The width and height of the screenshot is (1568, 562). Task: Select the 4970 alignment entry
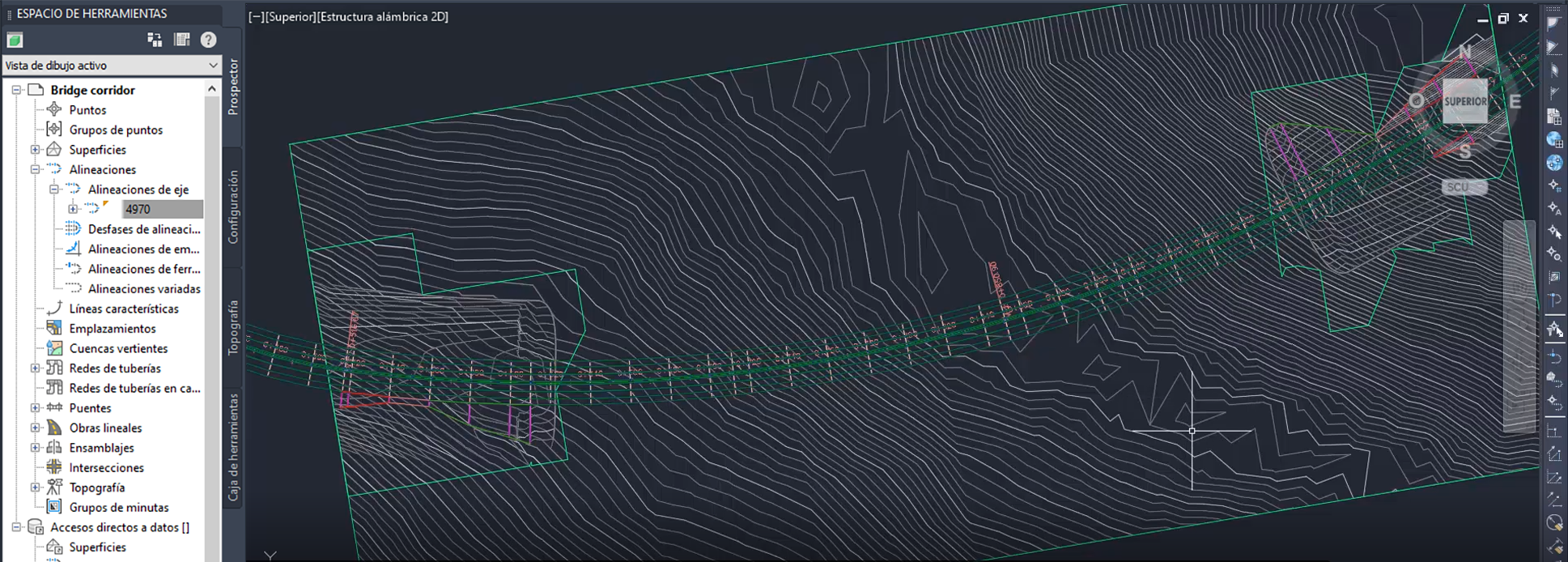click(x=162, y=209)
